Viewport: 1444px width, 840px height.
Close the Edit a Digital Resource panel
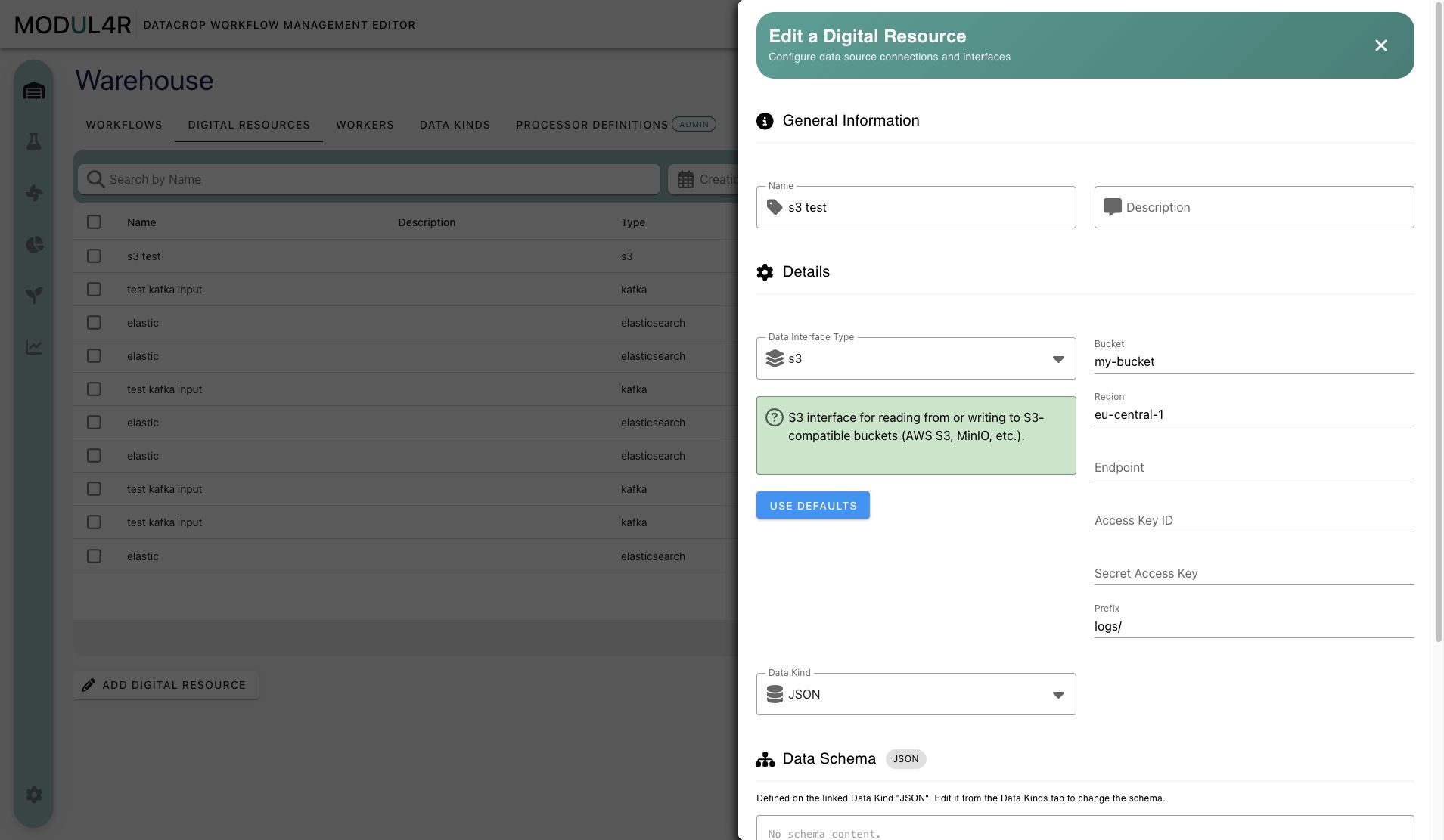[x=1381, y=45]
